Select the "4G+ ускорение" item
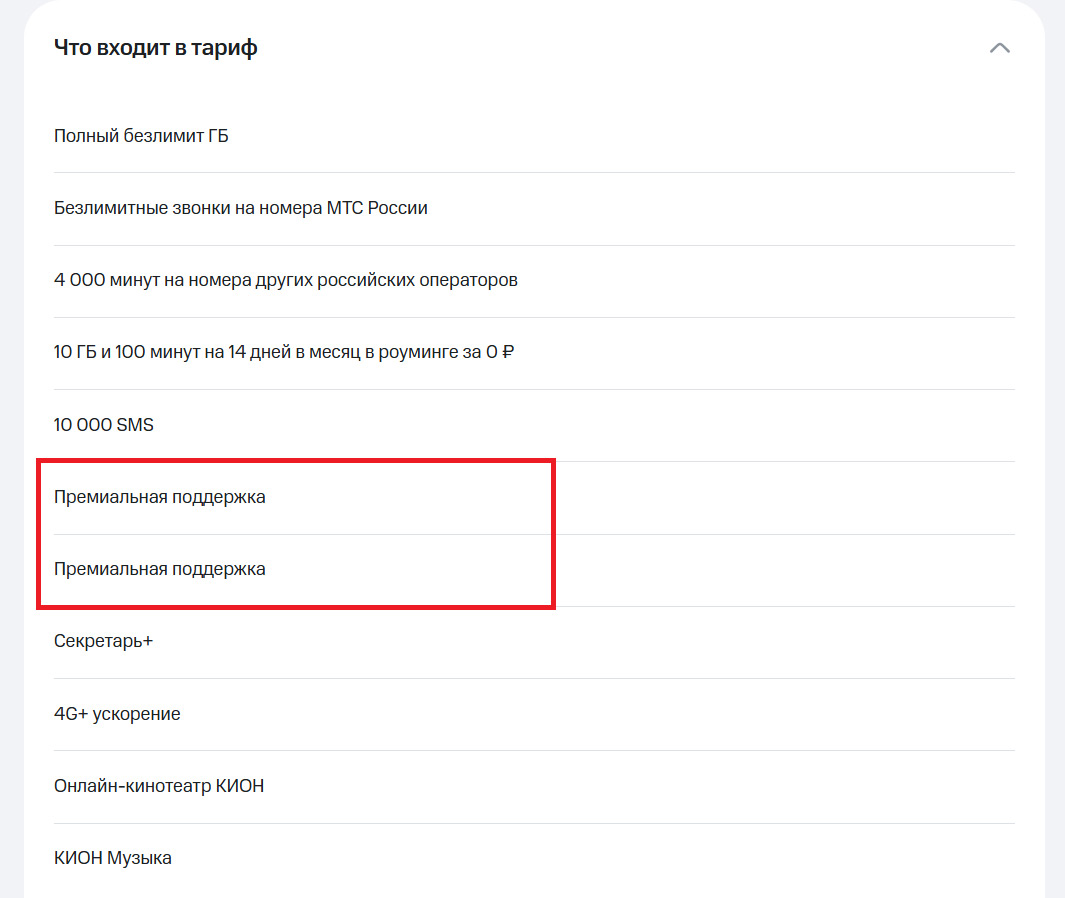 pos(117,714)
